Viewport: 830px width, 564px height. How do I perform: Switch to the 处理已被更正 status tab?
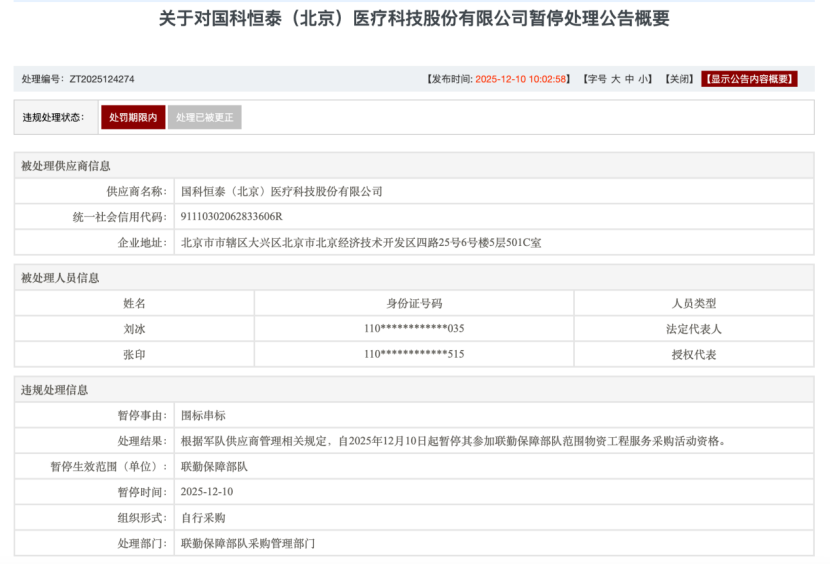[x=205, y=118]
